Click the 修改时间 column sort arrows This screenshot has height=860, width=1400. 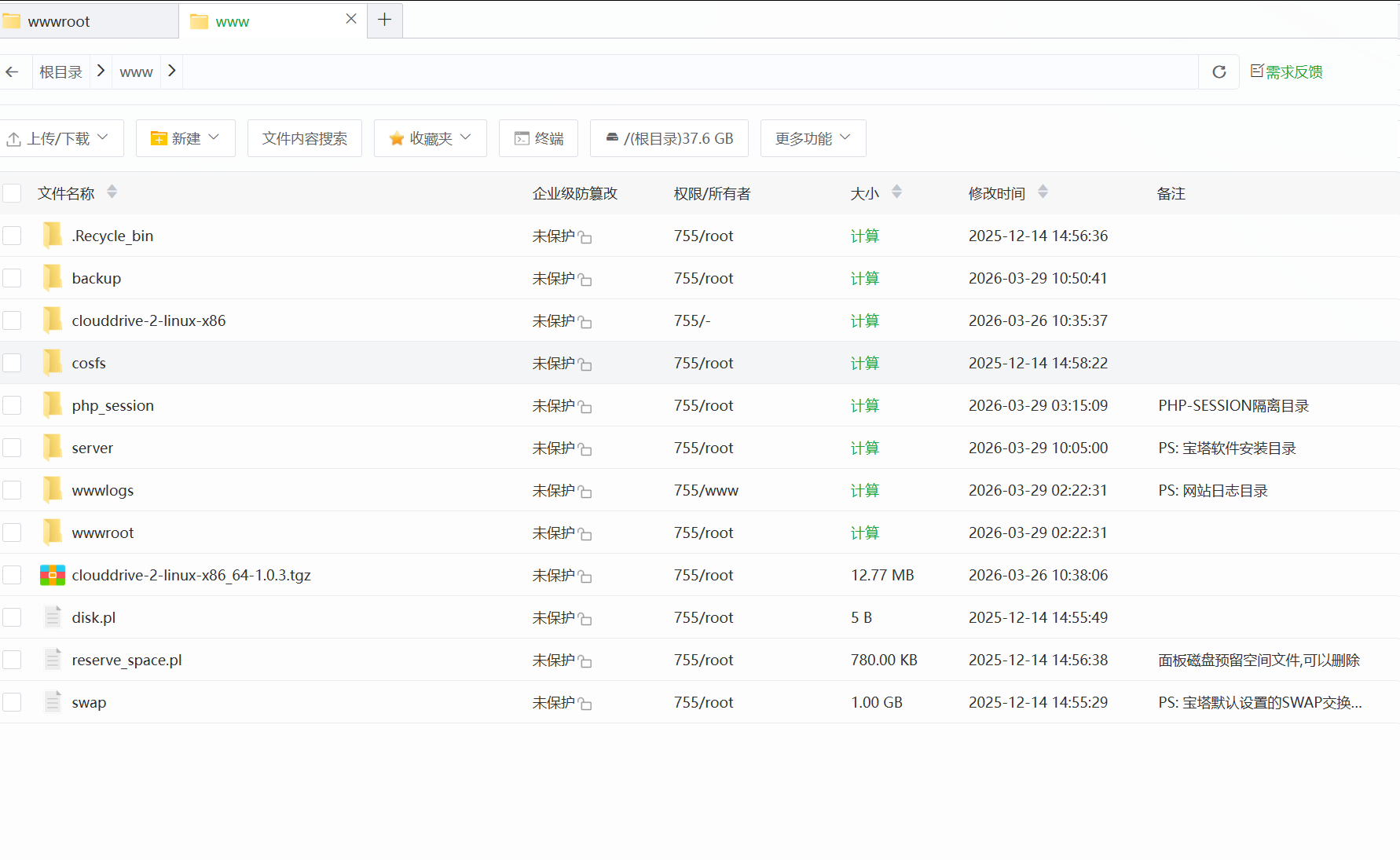click(1043, 191)
